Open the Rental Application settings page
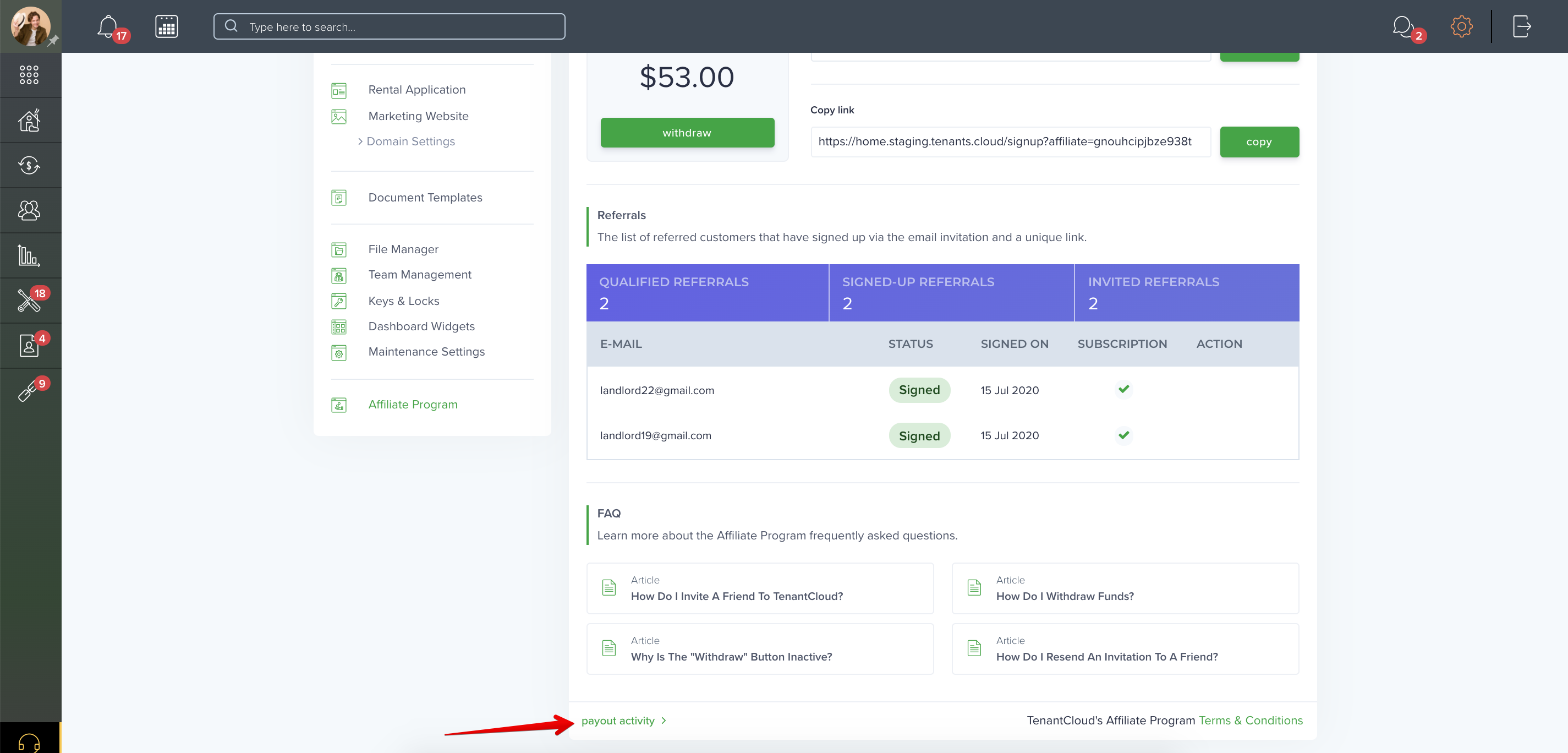Viewport: 1568px width, 753px height. [x=417, y=90]
